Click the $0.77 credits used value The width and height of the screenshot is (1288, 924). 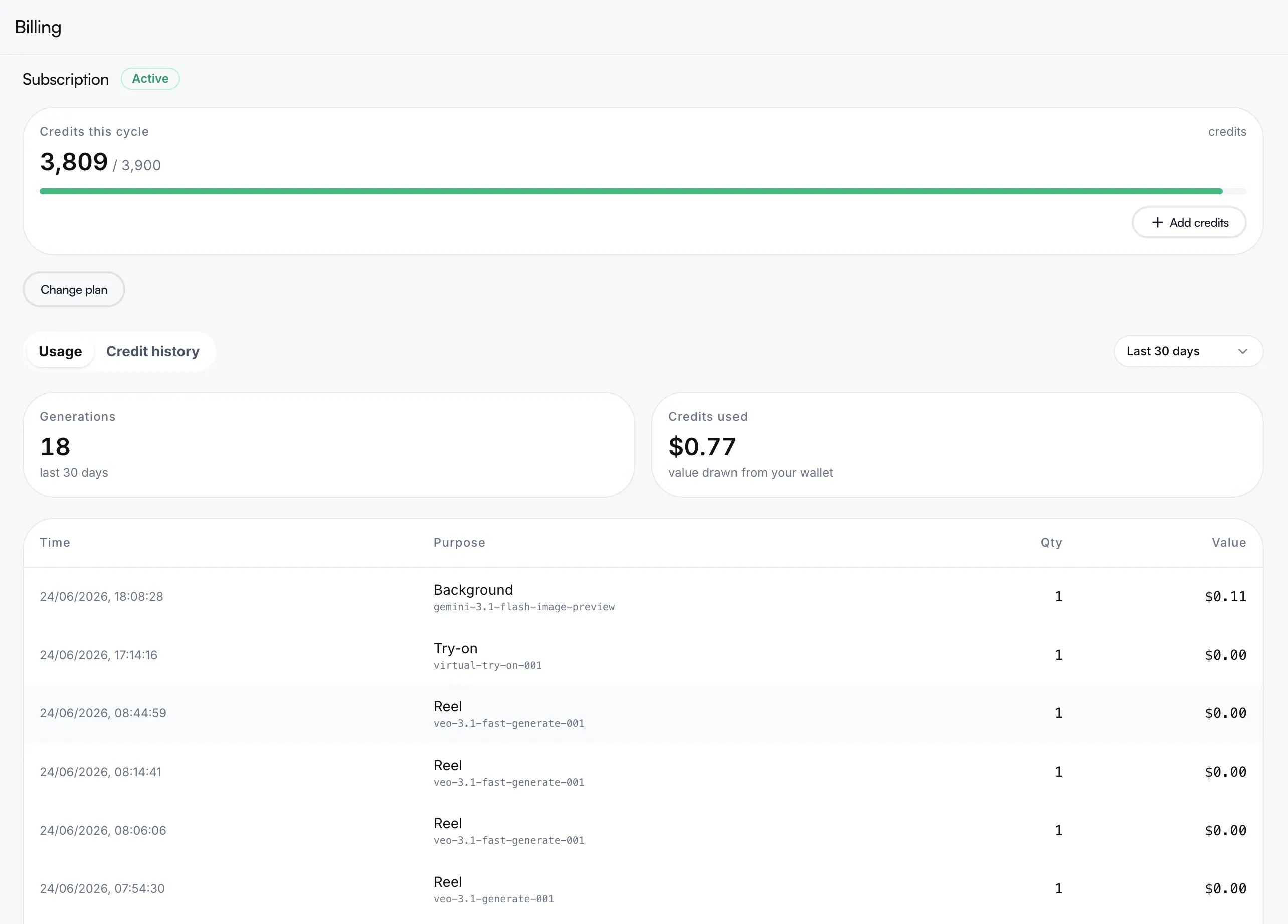coord(702,446)
